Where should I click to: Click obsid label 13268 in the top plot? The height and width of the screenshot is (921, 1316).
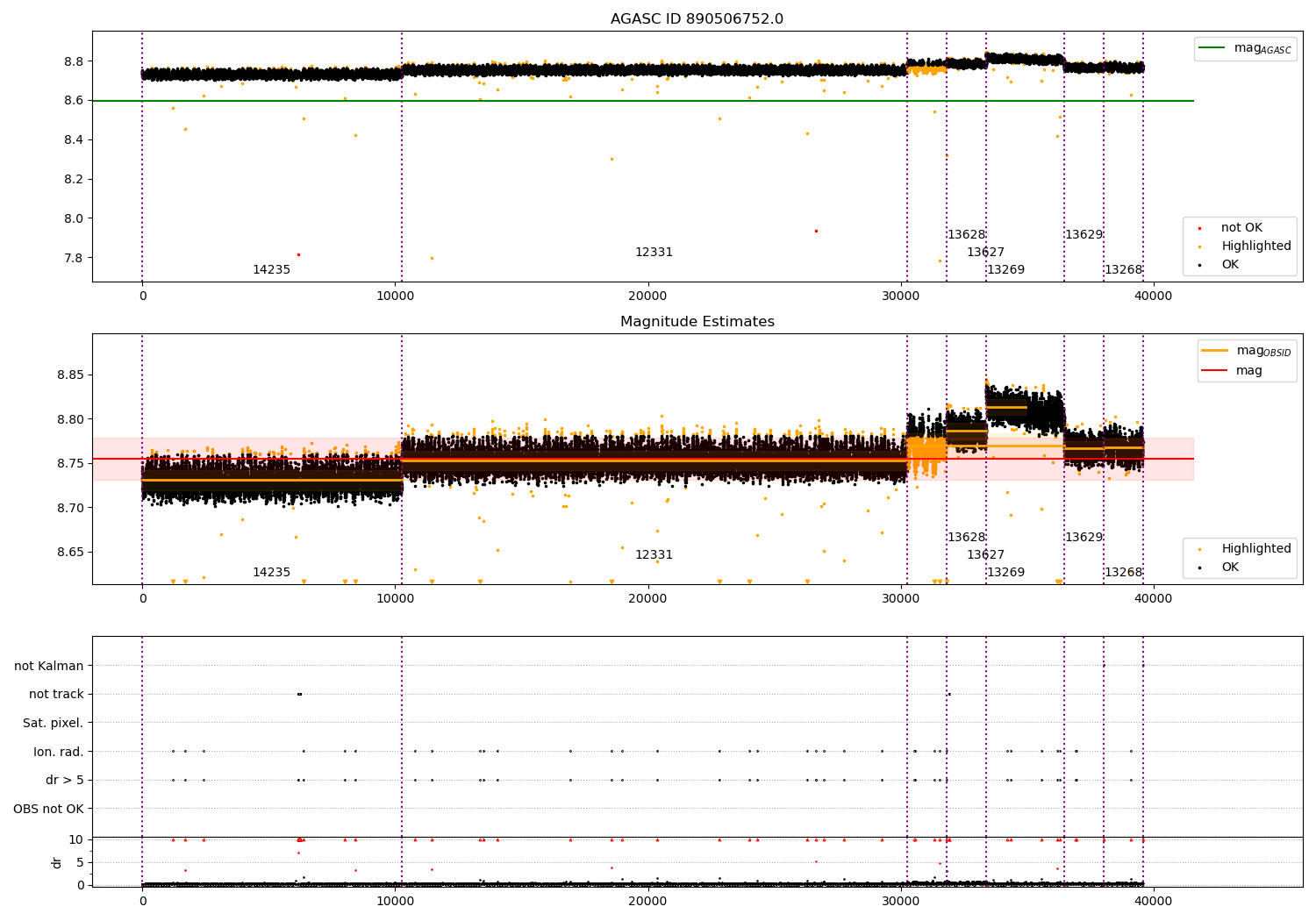(x=1123, y=269)
